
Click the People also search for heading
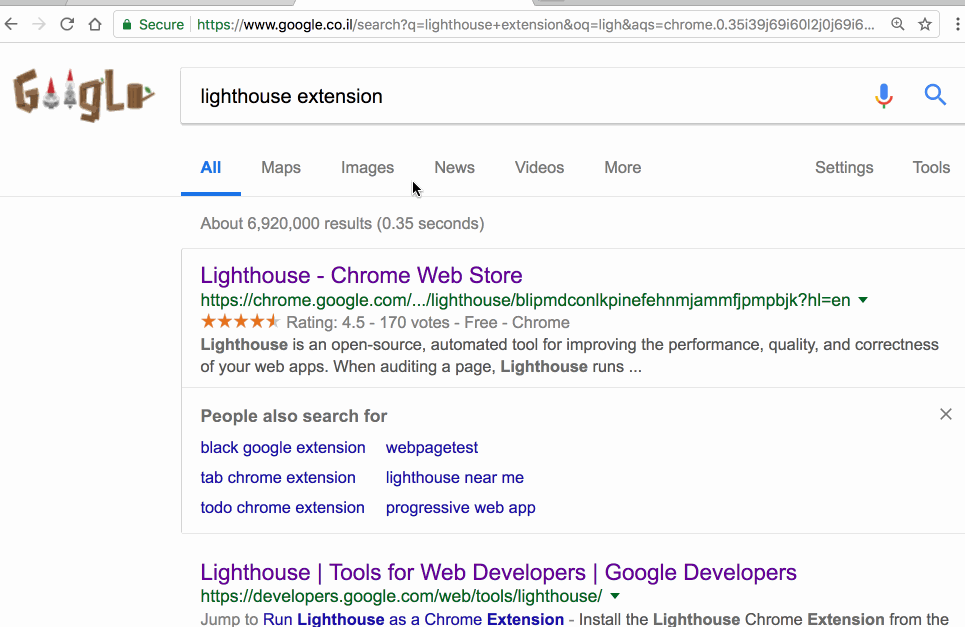click(294, 416)
